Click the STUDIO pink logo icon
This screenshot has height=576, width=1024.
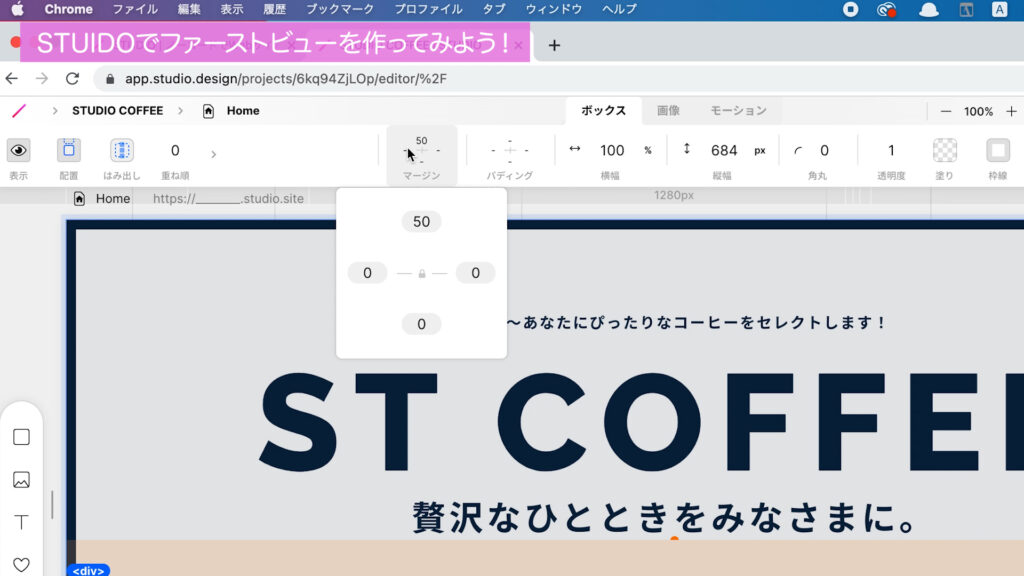tap(19, 111)
